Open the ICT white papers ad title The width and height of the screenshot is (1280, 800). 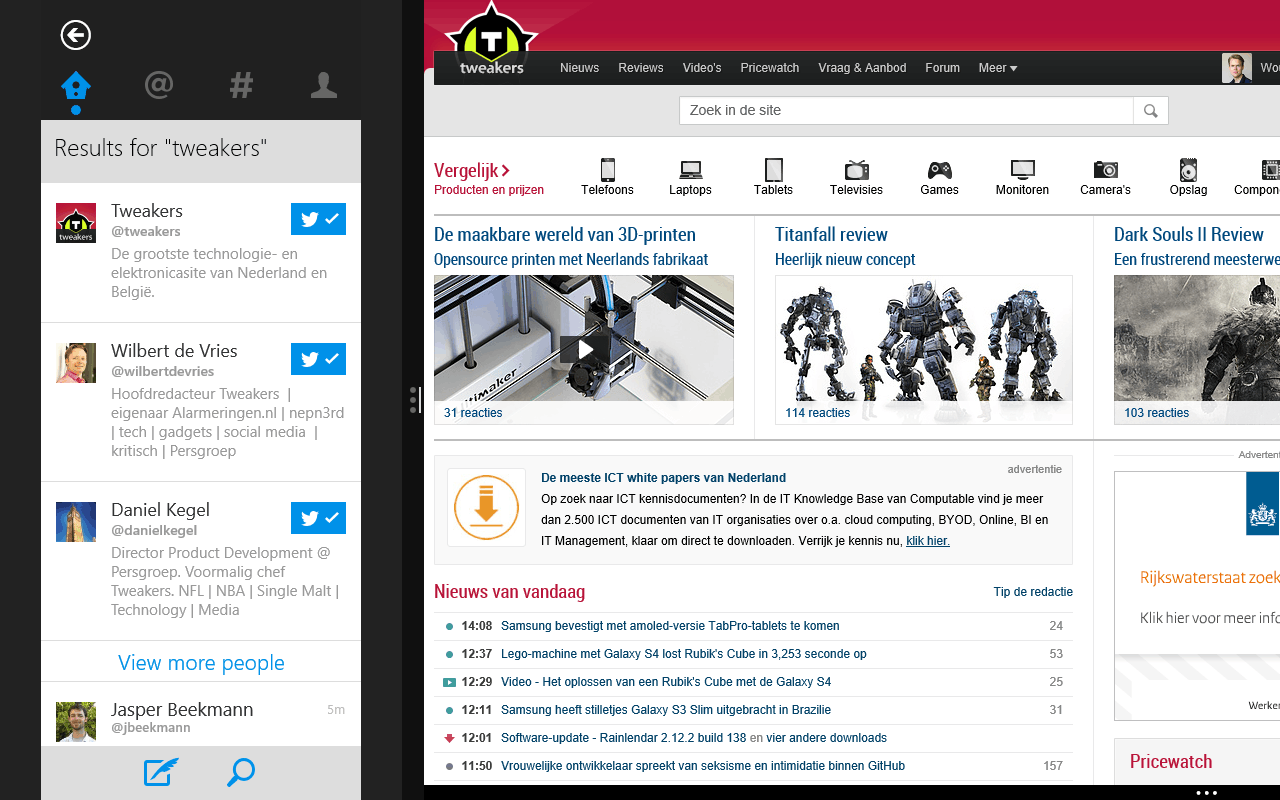pyautogui.click(x=663, y=478)
